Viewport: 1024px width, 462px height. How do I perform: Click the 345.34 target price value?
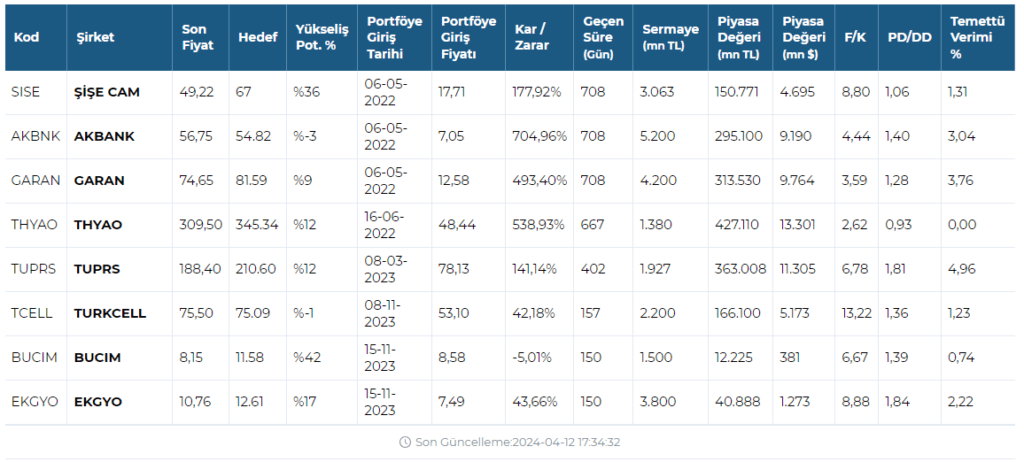click(257, 225)
